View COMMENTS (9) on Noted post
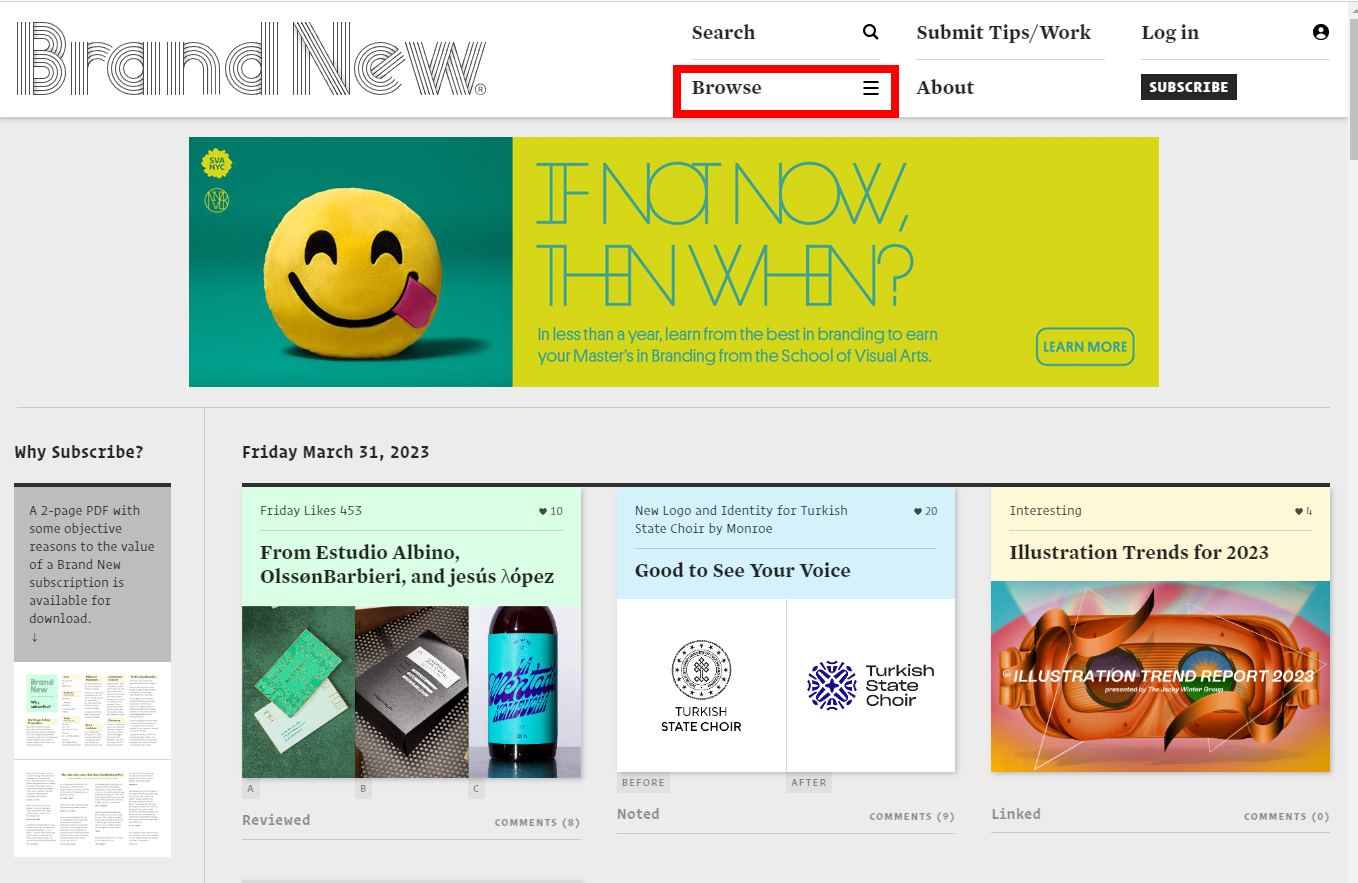This screenshot has height=883, width=1358. tap(912, 816)
